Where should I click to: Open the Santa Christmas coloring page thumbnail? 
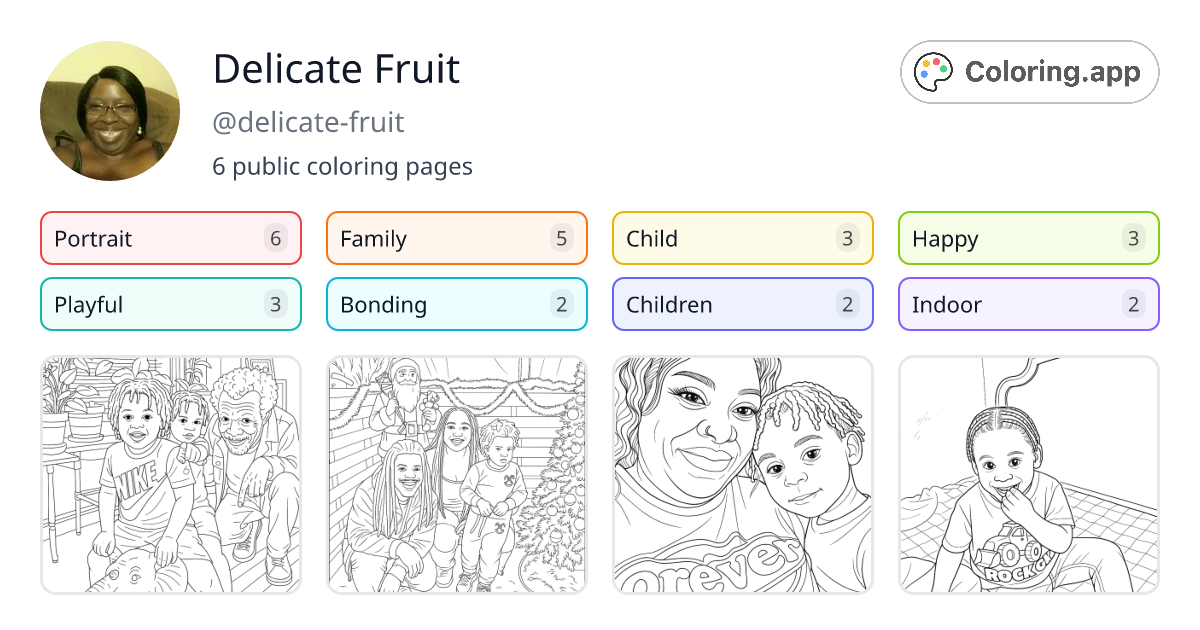pos(456,474)
